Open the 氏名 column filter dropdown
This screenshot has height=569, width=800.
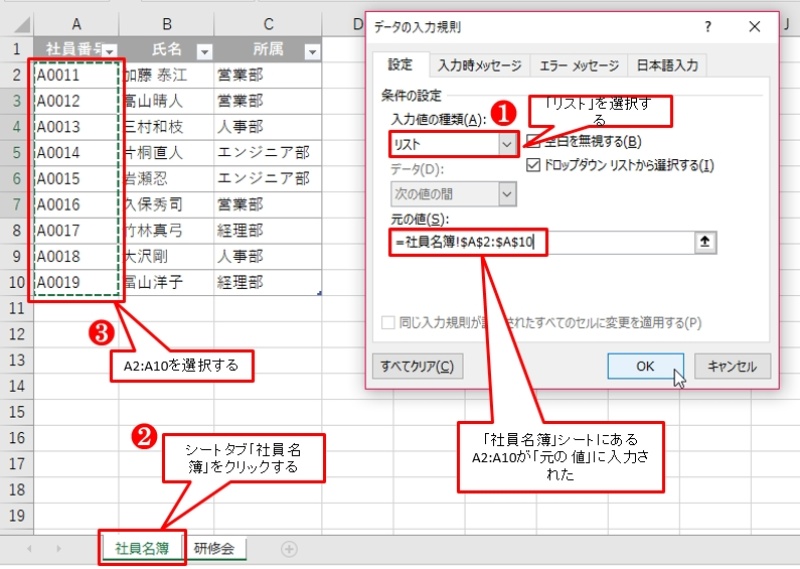tap(203, 51)
